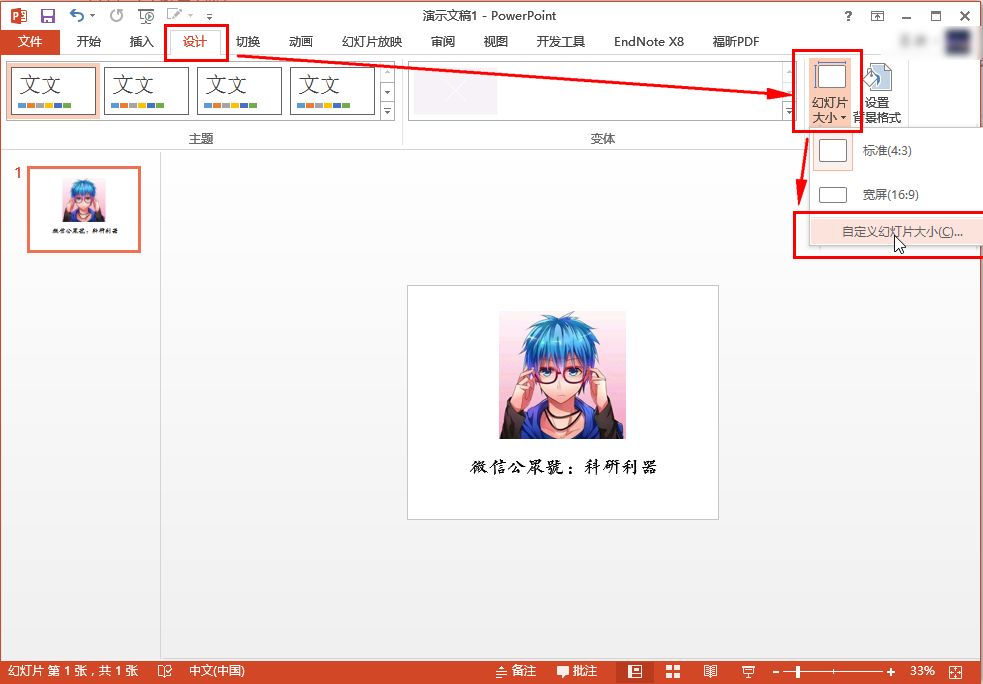Choose 自定义幻灯片大小(C)... option
983x684 pixels.
896,232
